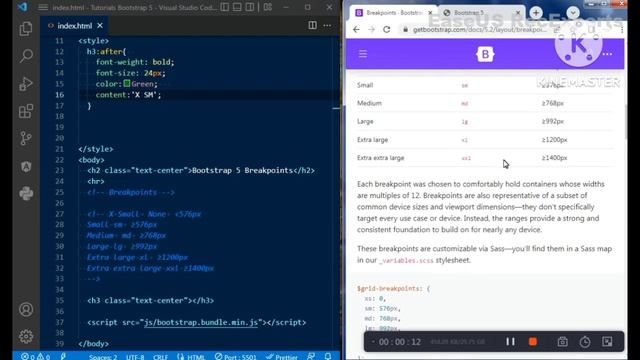Close the index.html editor tab

tap(100, 26)
